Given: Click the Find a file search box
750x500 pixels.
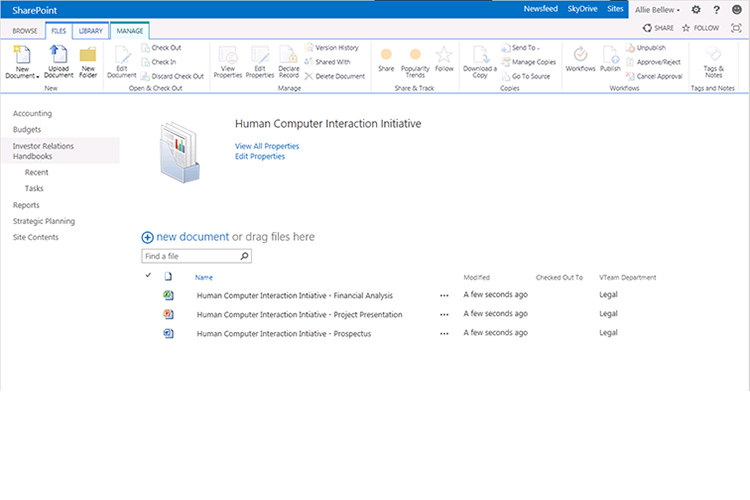Looking at the screenshot, I should pos(190,257).
